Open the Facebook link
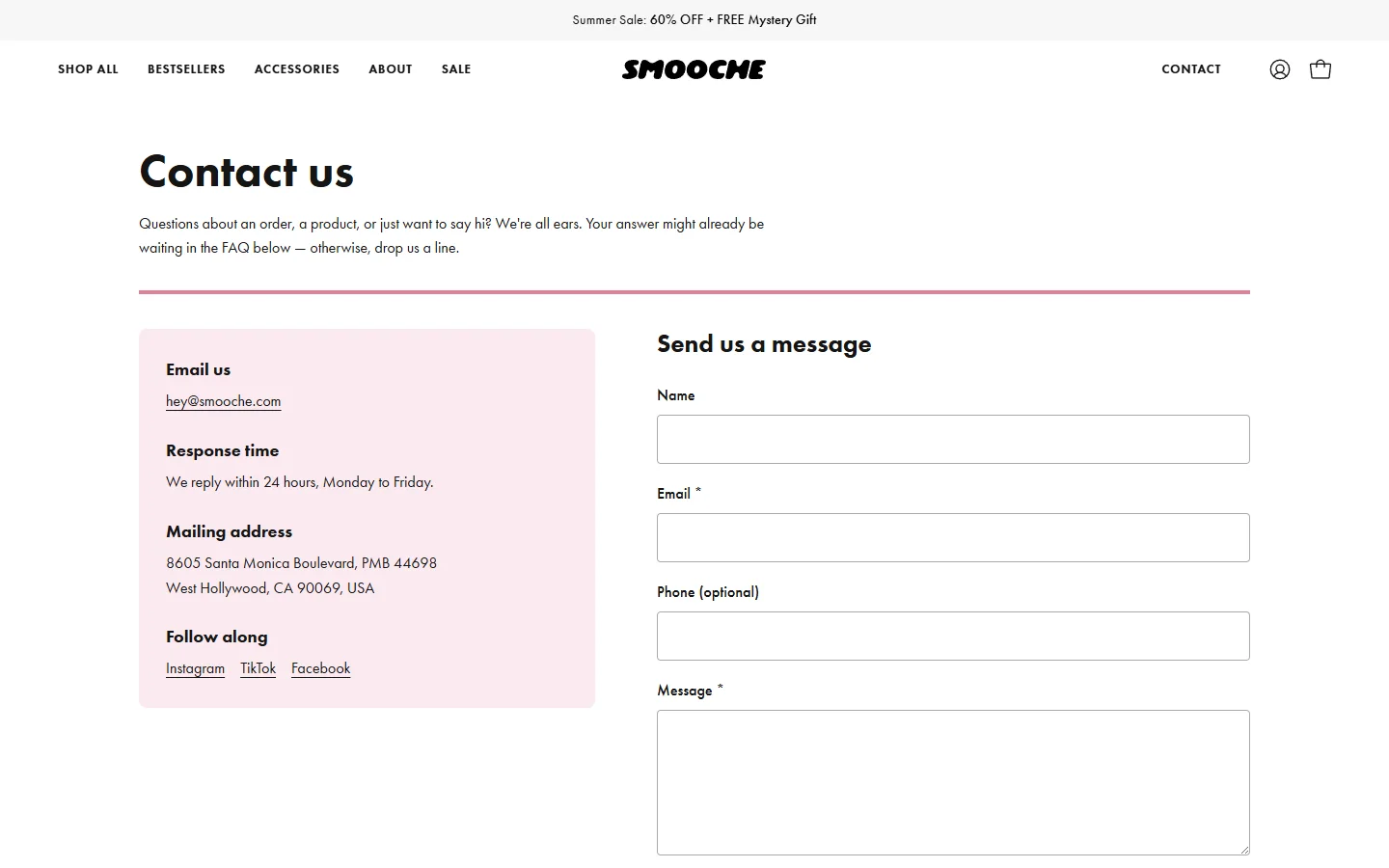 point(320,668)
